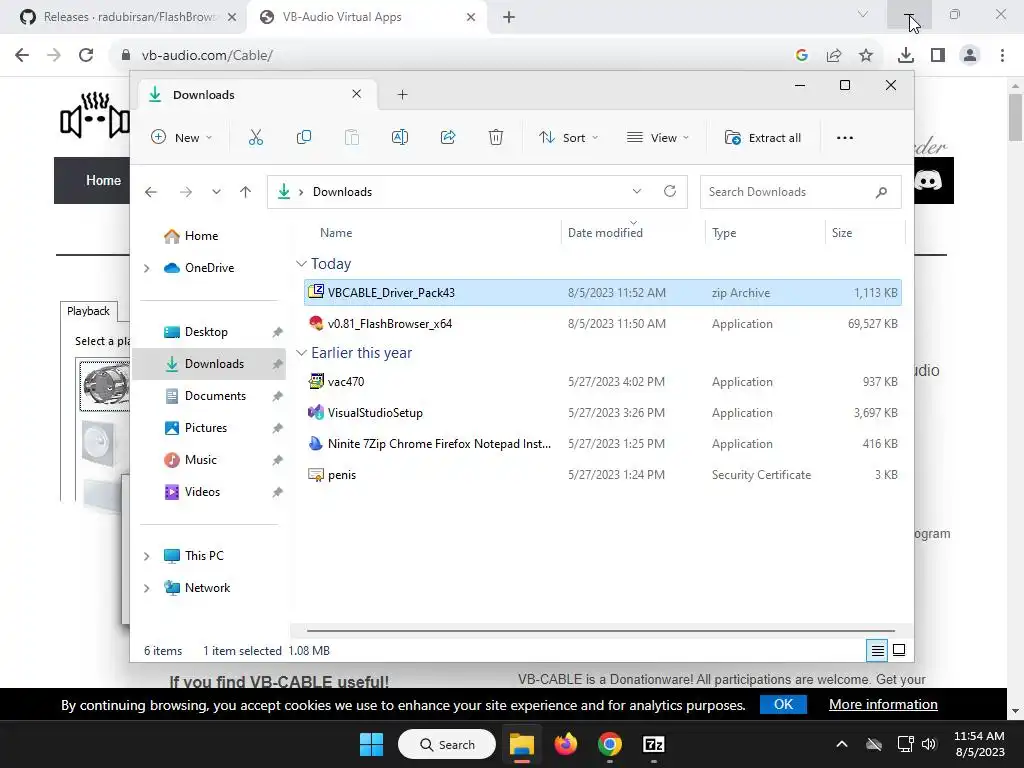Select the v0.81_FlashBrowser_x64 file
Image resolution: width=1024 pixels, height=768 pixels.
point(603,324)
